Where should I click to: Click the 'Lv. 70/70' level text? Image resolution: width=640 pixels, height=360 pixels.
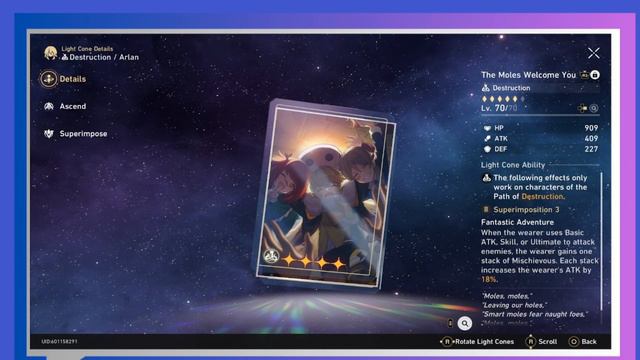click(499, 108)
